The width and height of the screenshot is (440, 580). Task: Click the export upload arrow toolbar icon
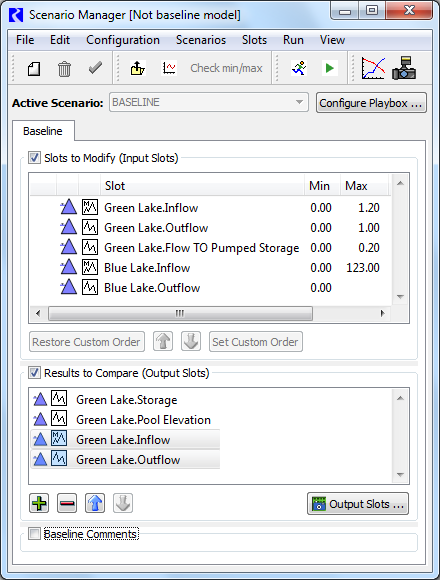[x=138, y=68]
